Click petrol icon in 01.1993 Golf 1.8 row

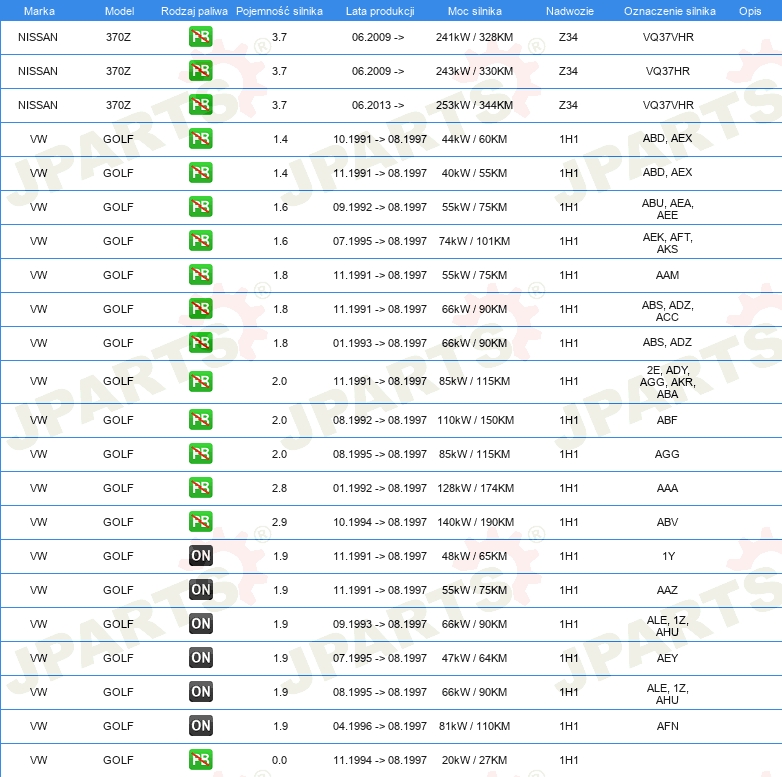coord(200,342)
